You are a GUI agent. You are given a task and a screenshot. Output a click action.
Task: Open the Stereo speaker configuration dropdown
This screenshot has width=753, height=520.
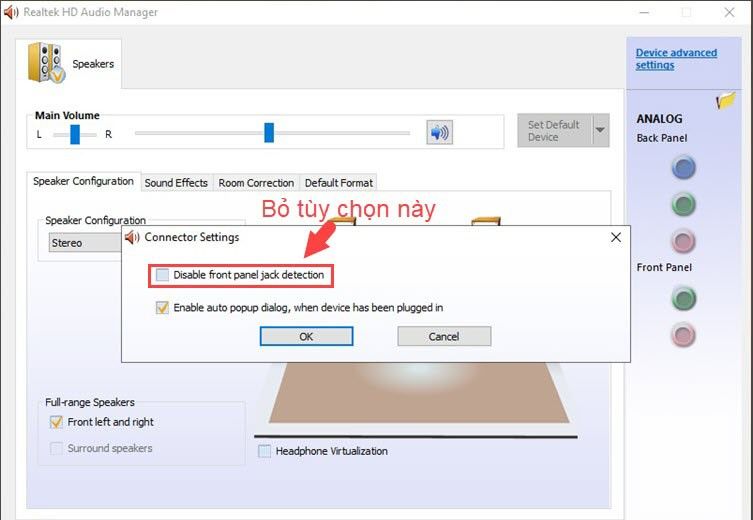85,243
